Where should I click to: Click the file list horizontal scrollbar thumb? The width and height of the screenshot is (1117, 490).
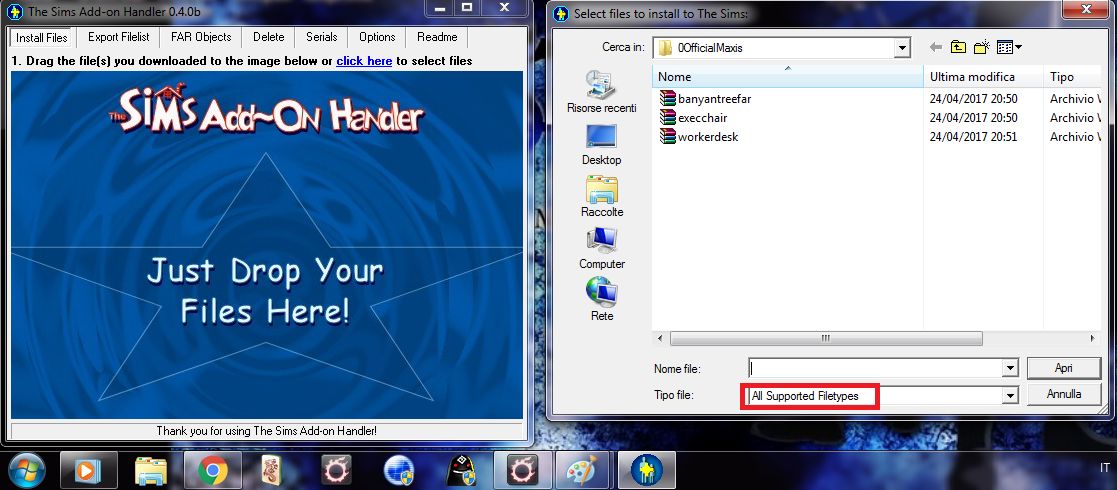coord(826,339)
